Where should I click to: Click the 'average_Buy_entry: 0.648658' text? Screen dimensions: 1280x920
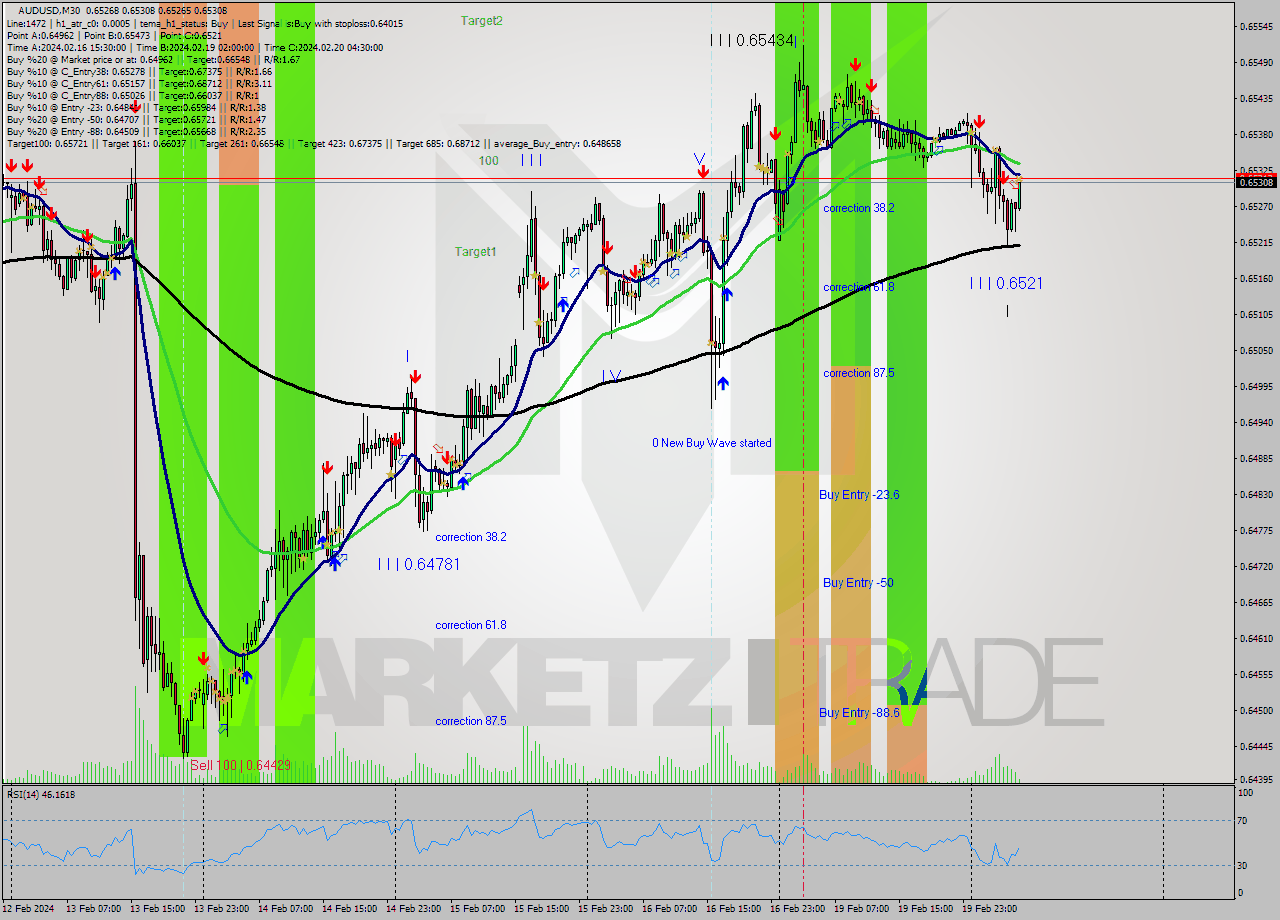pyautogui.click(x=556, y=143)
